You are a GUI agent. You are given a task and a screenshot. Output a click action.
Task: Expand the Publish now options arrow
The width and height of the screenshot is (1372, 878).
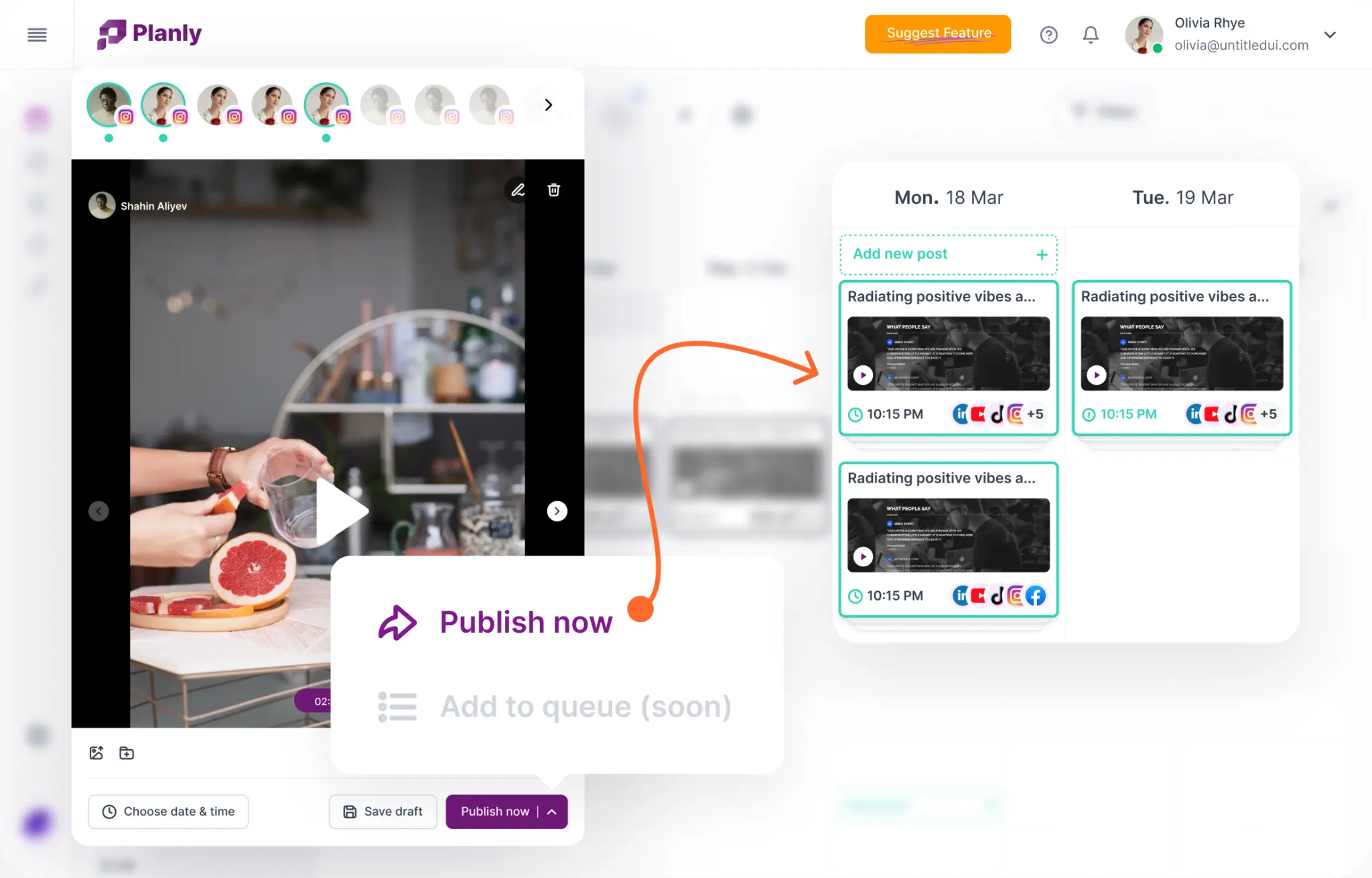[552, 812]
